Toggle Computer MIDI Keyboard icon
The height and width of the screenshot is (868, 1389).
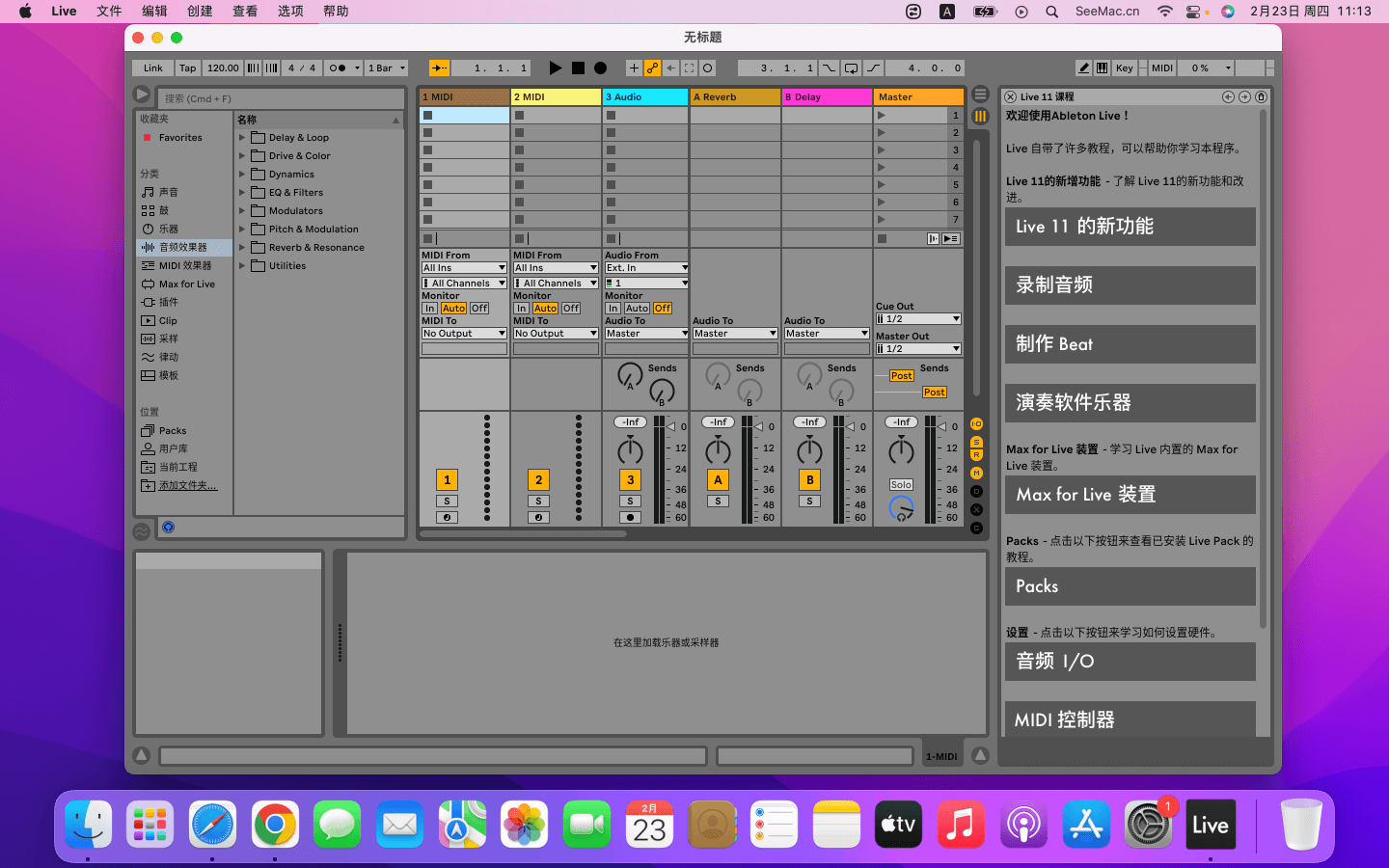[x=1103, y=68]
